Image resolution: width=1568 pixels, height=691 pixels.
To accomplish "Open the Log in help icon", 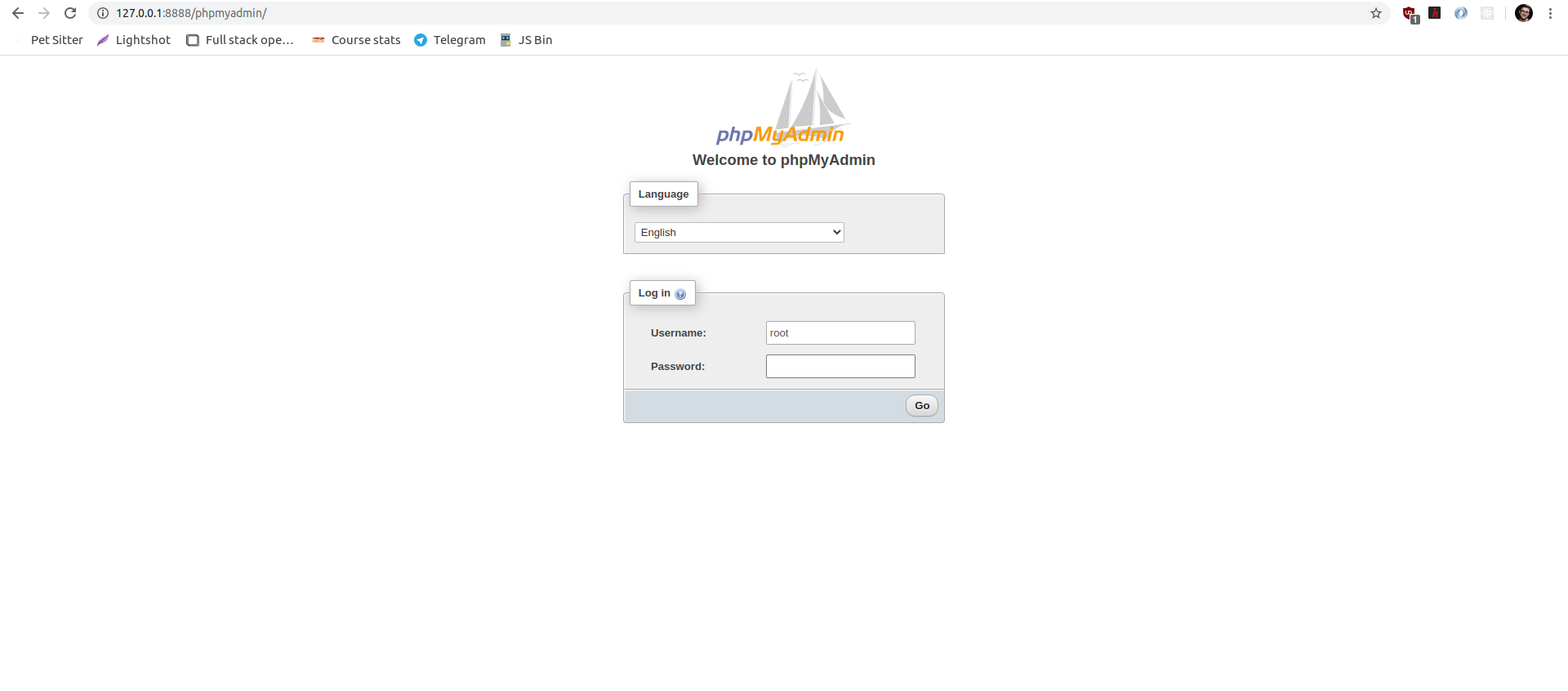I will (x=680, y=294).
